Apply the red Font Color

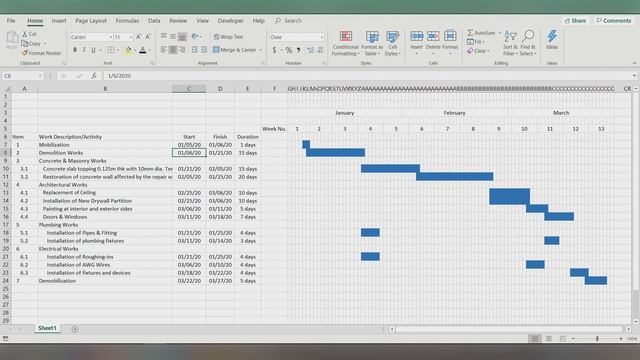coord(142,50)
